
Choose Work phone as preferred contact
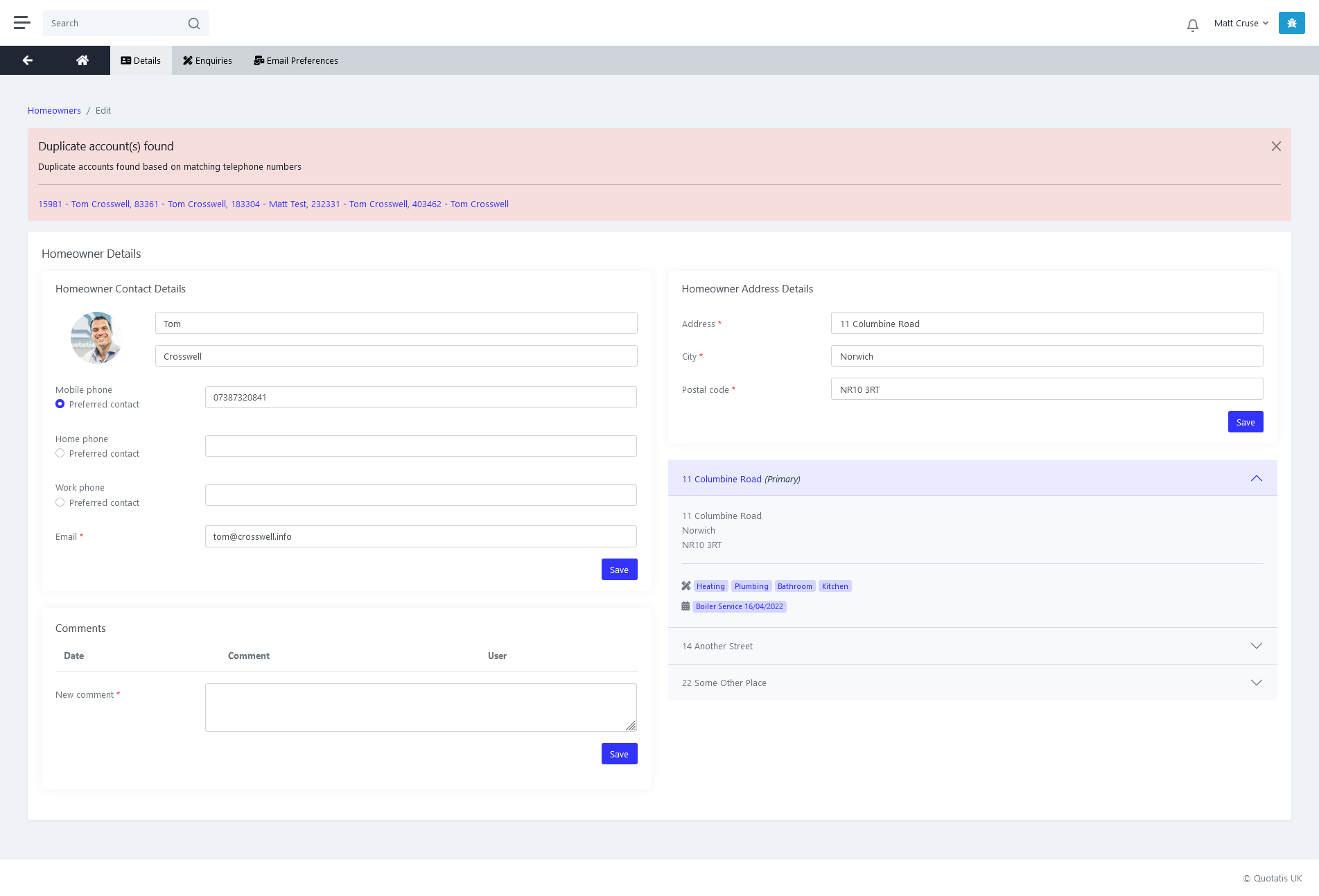click(60, 502)
